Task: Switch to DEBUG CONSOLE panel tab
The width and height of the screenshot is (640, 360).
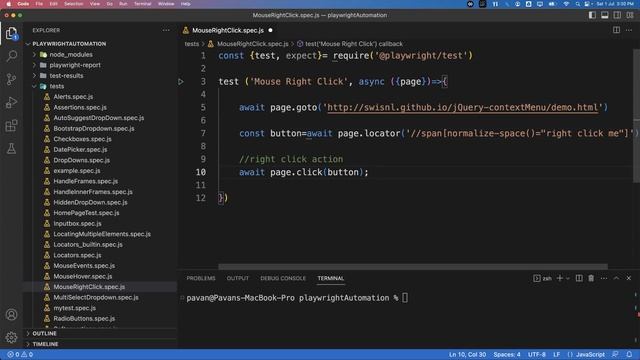Action: coord(283,278)
